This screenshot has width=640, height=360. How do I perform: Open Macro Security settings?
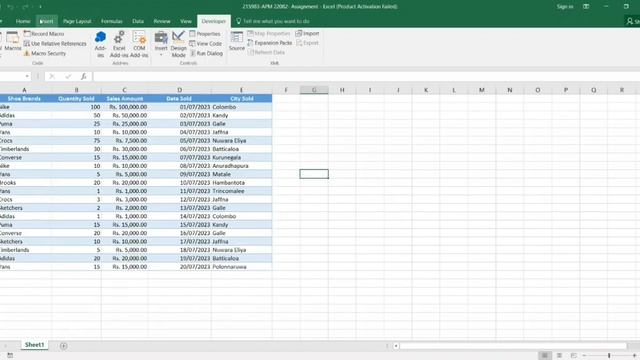click(44, 53)
